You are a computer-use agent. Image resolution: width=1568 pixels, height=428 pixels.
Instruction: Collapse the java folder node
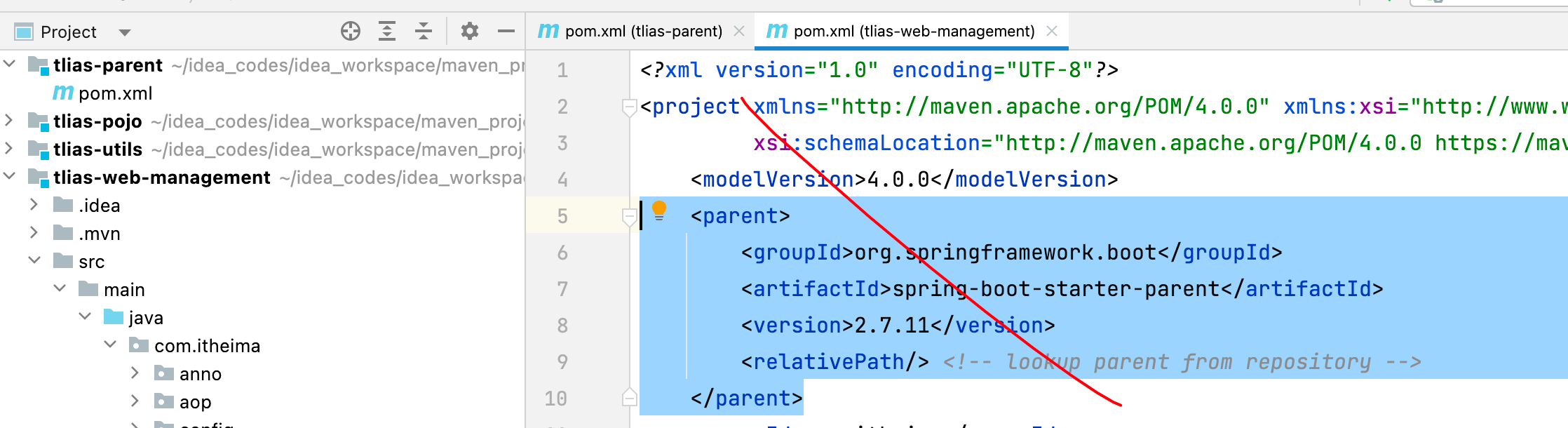85,316
